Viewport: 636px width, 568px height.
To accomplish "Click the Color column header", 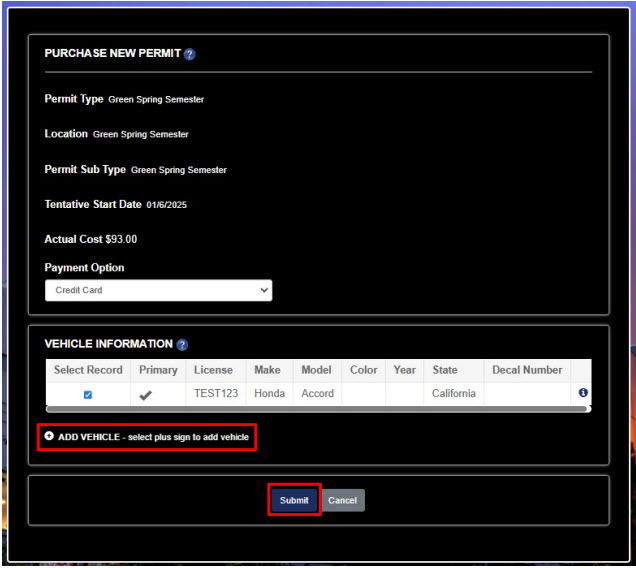I will coord(363,370).
